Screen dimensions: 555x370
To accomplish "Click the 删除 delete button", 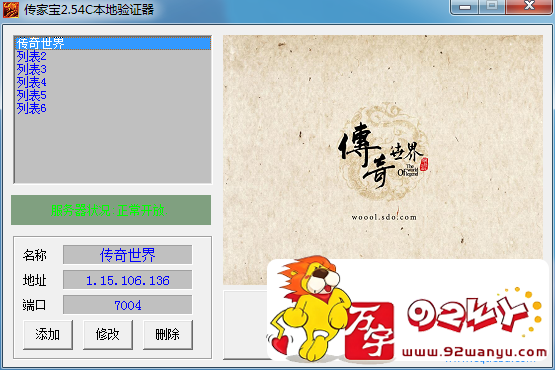I will click(168, 334).
